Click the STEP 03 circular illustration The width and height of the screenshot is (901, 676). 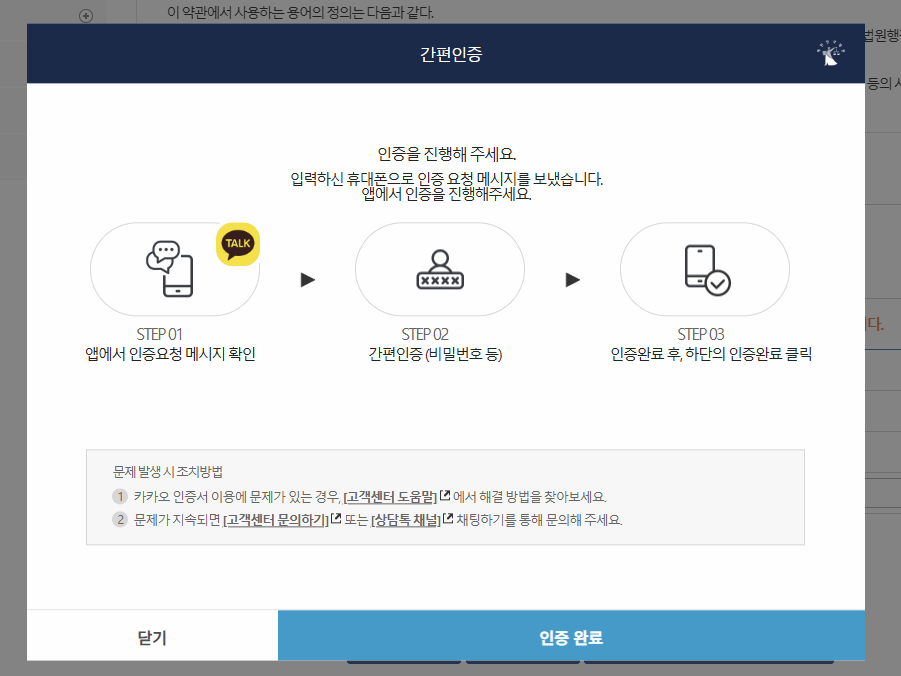click(x=705, y=268)
